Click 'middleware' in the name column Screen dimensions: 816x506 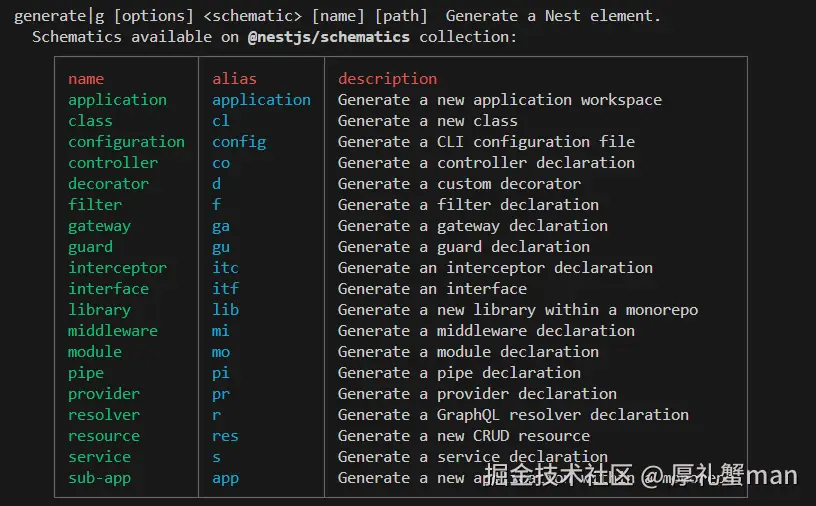tap(113, 331)
